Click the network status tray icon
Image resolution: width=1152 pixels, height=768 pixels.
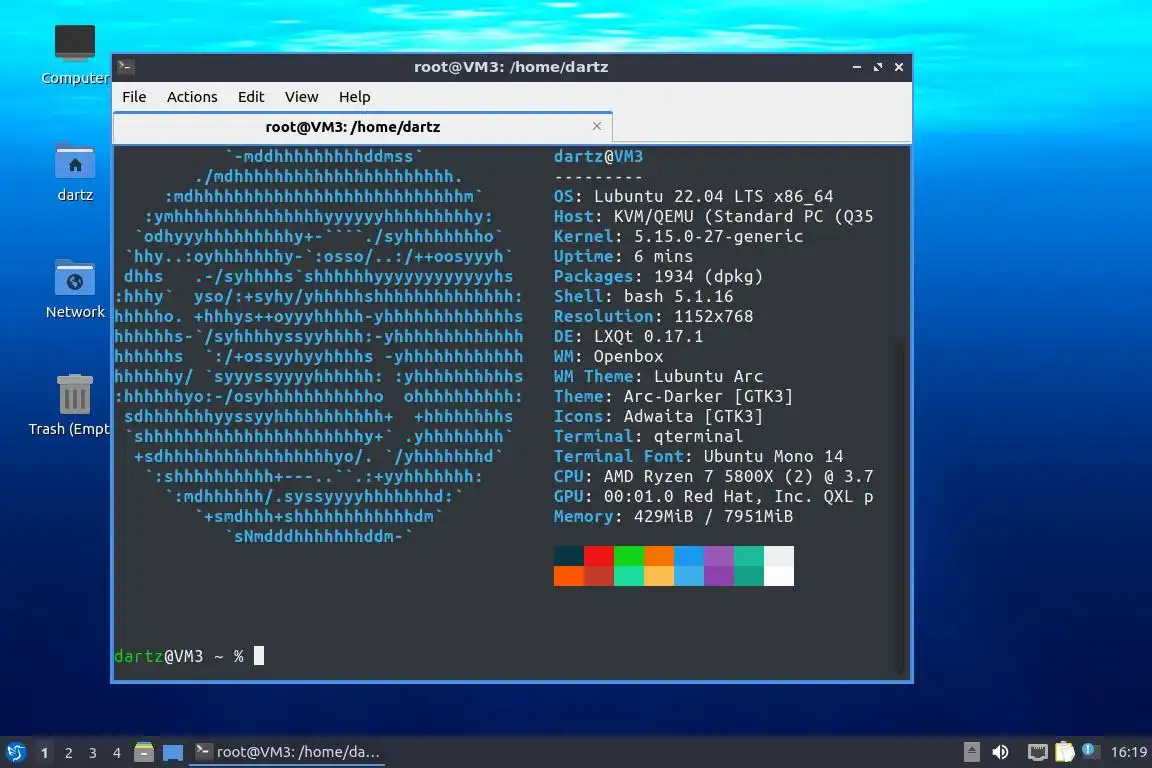[1037, 752]
